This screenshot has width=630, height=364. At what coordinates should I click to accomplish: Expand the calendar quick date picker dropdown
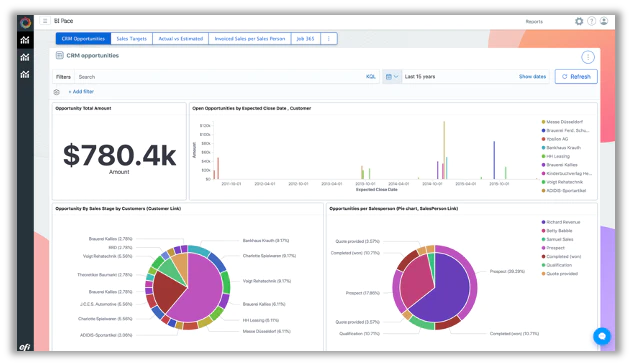(x=392, y=76)
